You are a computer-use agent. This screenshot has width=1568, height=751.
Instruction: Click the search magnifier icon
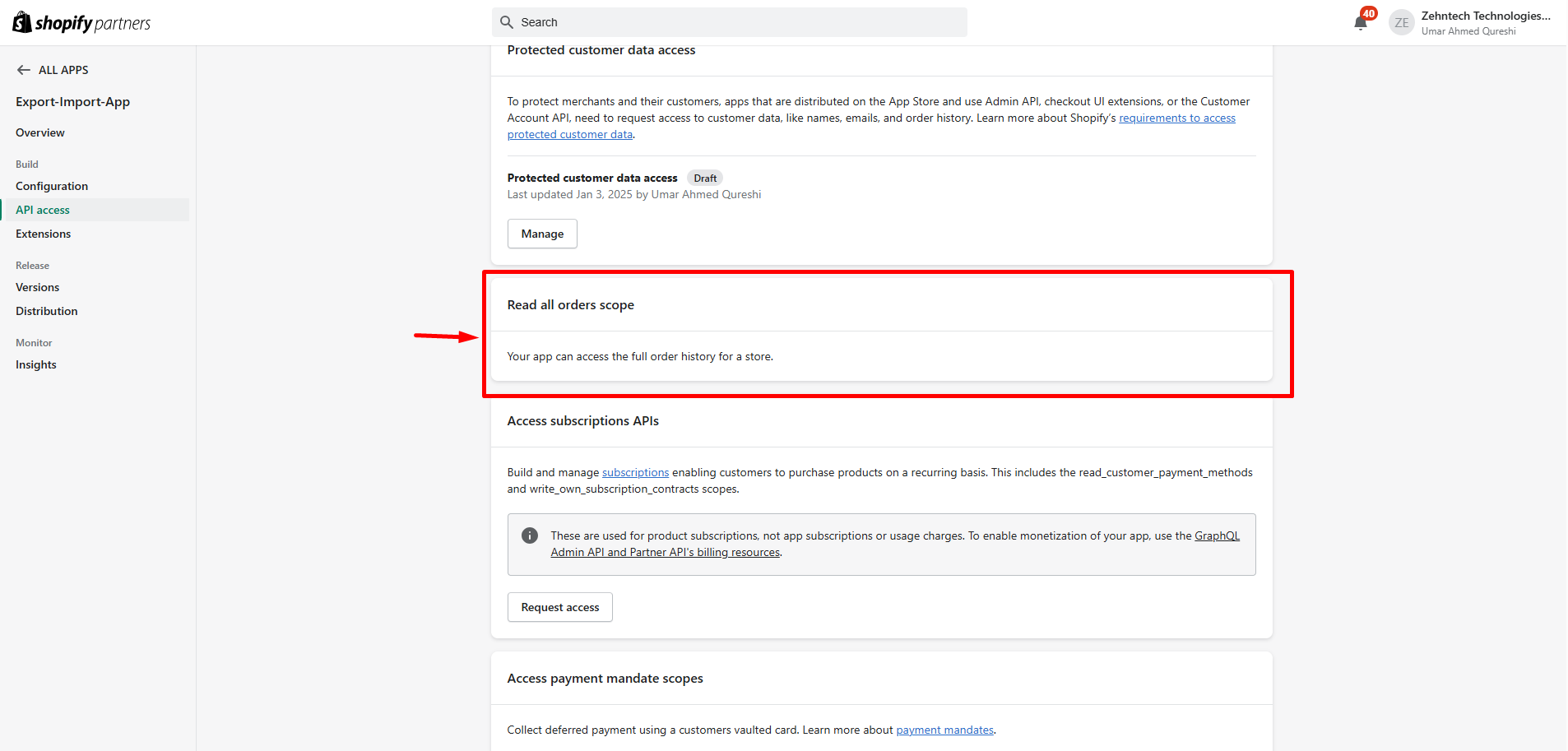pyautogui.click(x=507, y=22)
